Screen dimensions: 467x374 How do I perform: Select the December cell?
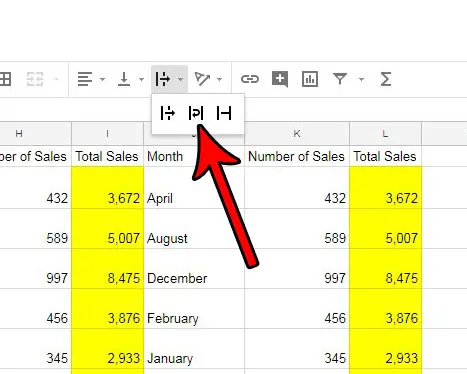[x=194, y=269]
